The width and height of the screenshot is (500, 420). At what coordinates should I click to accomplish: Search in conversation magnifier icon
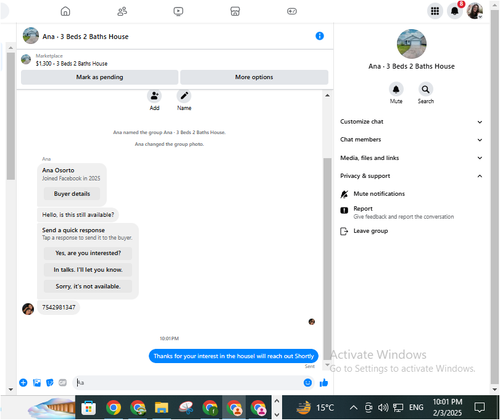point(426,89)
